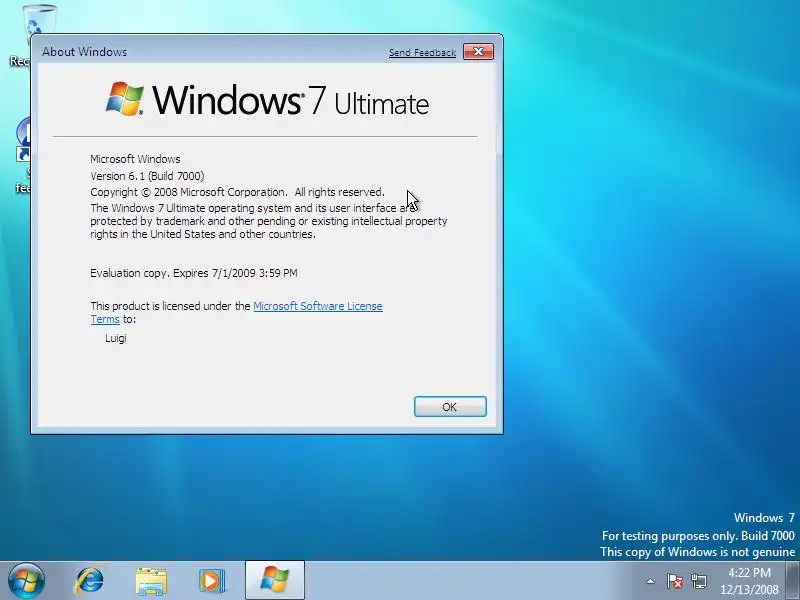Open the clock showing 4:22 PM

(749, 581)
